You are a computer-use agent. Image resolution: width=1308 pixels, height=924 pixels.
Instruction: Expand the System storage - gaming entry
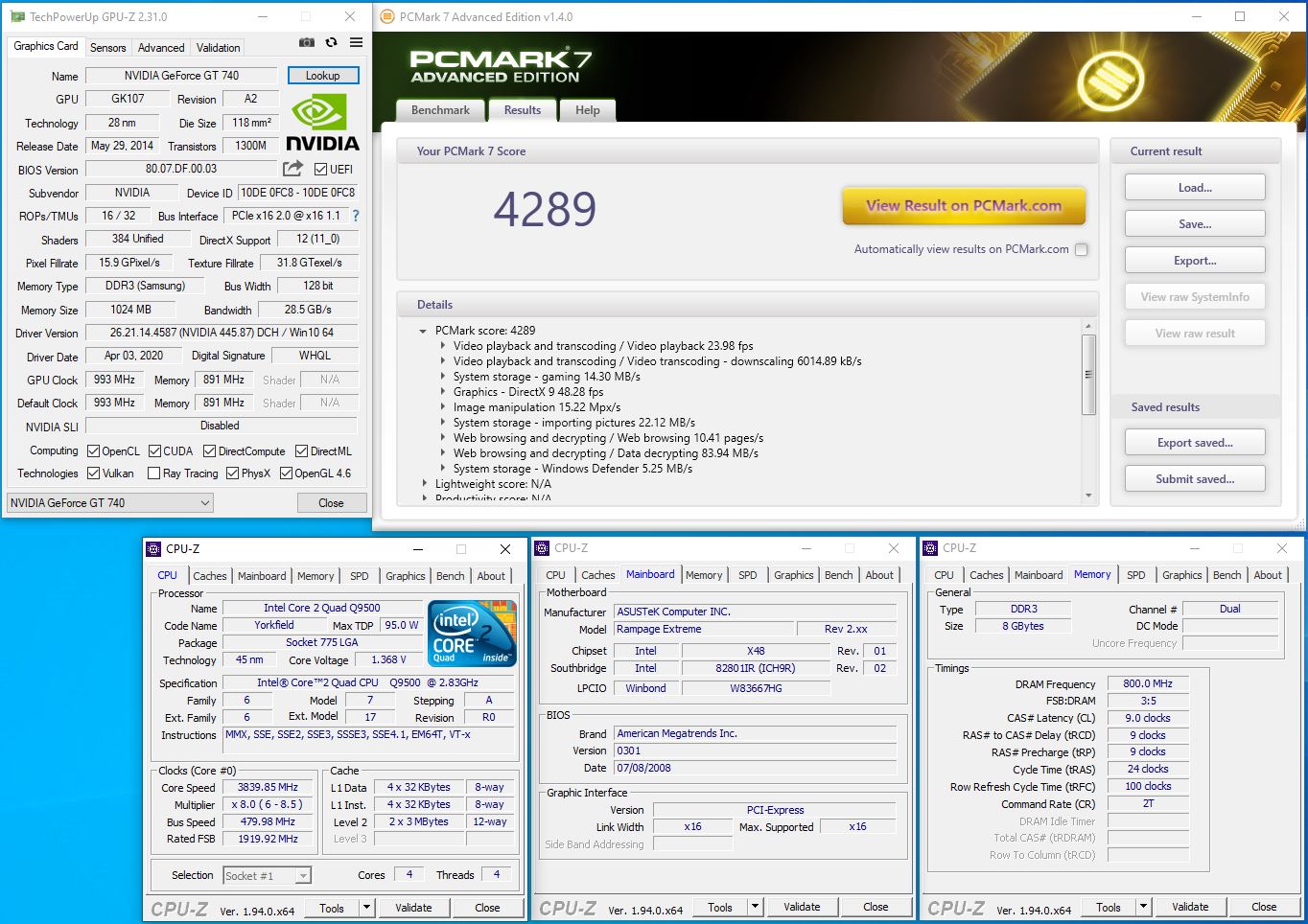(442, 377)
